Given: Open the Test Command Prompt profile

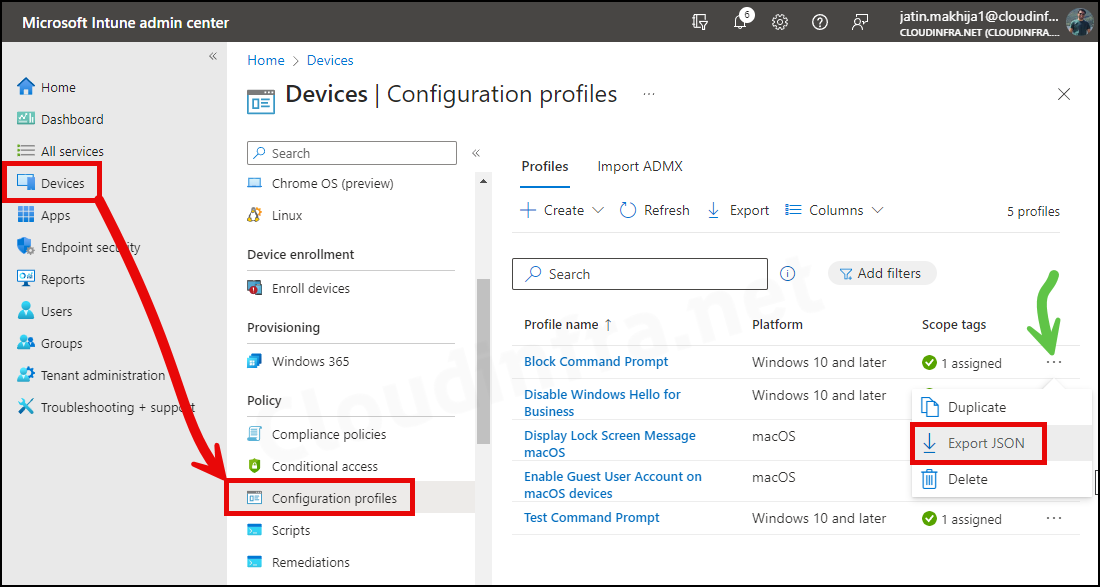Looking at the screenshot, I should coord(592,518).
